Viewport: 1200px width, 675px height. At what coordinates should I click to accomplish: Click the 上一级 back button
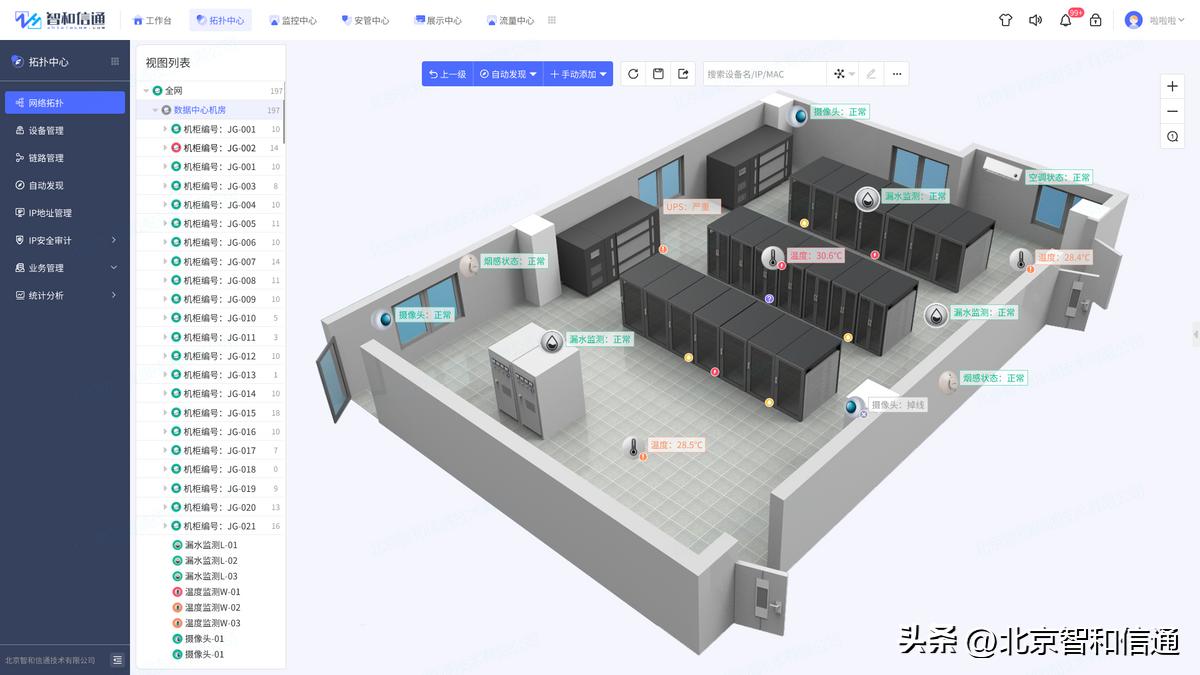pyautogui.click(x=448, y=73)
